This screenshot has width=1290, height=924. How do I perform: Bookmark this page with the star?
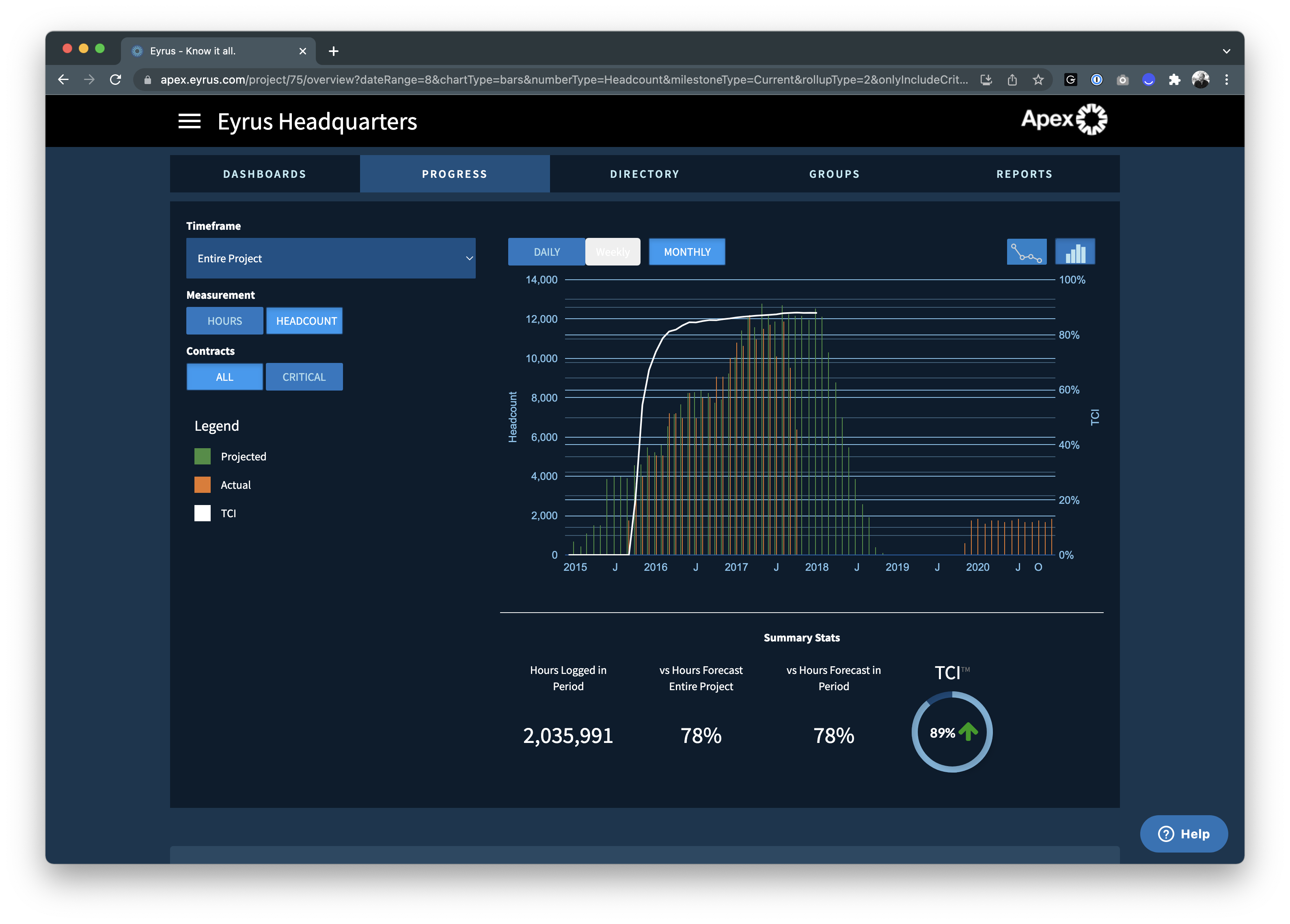coord(1038,80)
